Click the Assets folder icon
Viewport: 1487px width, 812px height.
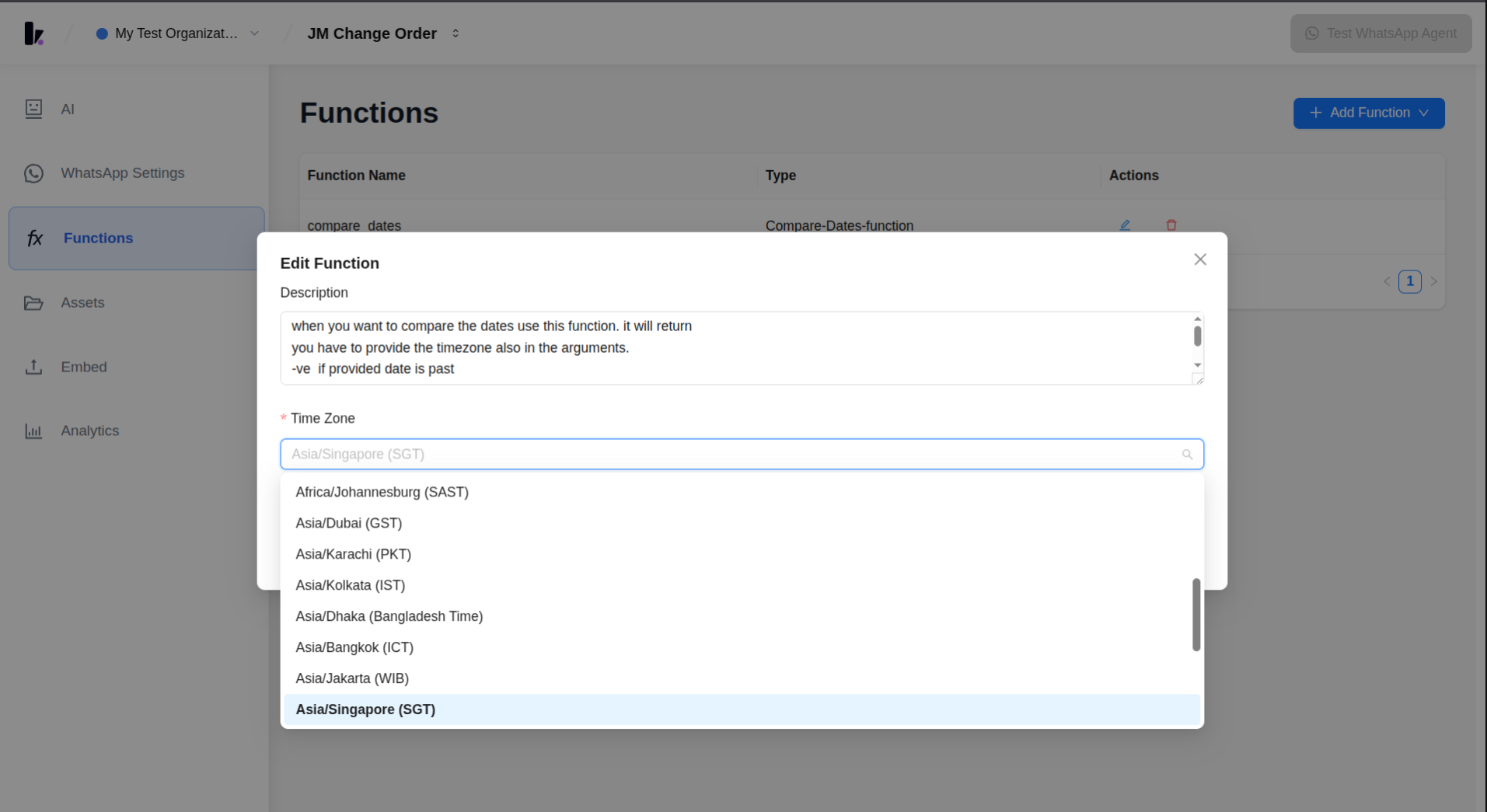tap(33, 302)
